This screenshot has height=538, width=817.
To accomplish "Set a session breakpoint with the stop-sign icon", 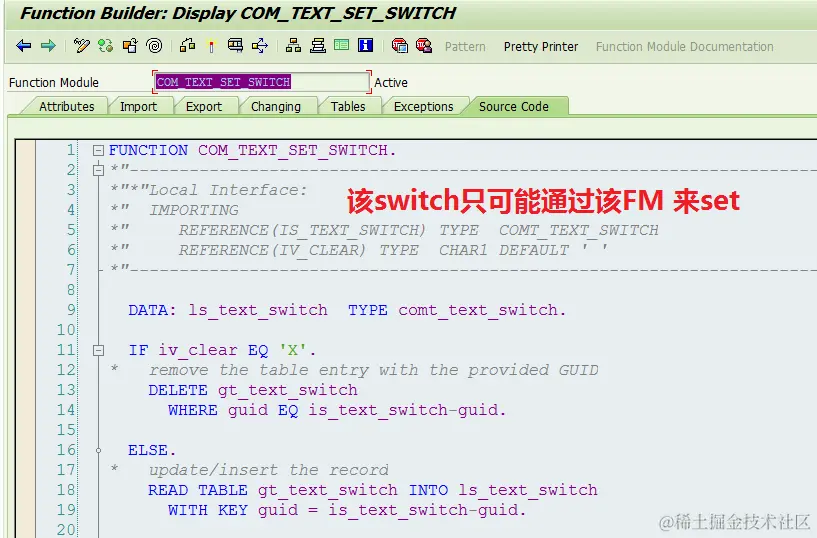I will pos(400,46).
